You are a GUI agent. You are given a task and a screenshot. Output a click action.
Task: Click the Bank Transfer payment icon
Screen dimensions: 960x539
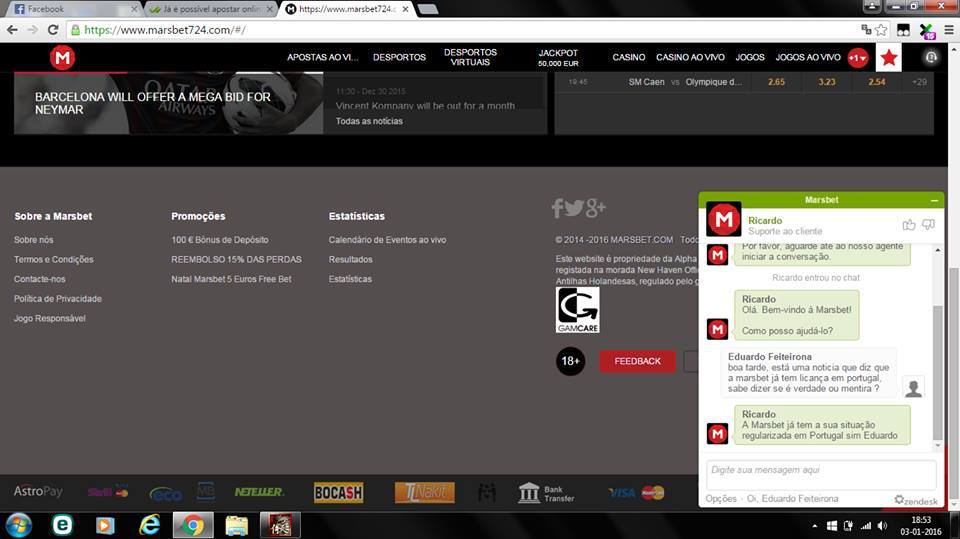click(x=546, y=493)
